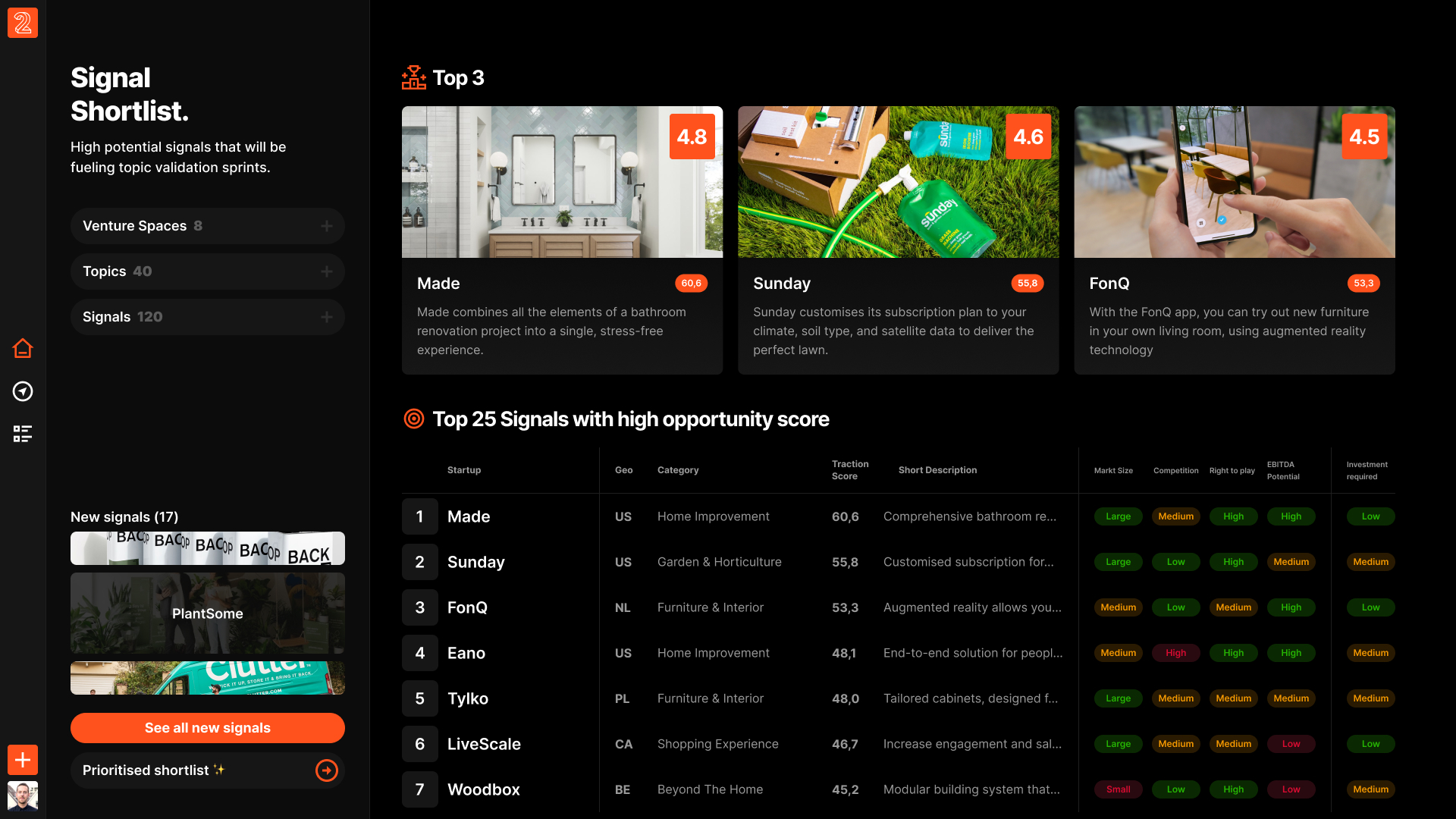1456x819 pixels.
Task: Open the Venture Spaces section
Action: click(x=208, y=226)
